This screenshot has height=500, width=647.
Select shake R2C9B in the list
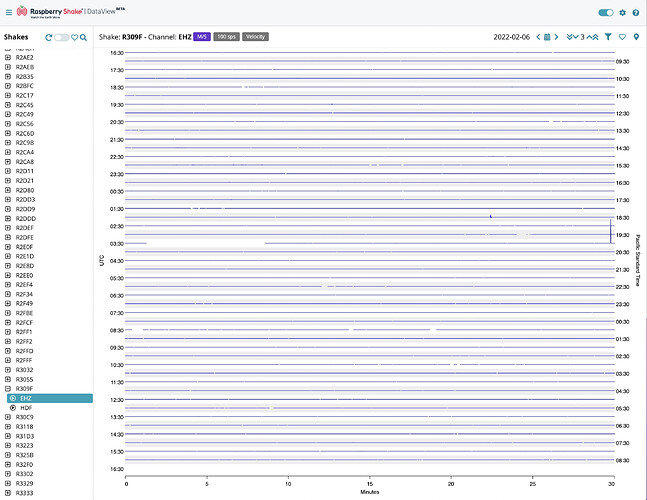click(25, 143)
